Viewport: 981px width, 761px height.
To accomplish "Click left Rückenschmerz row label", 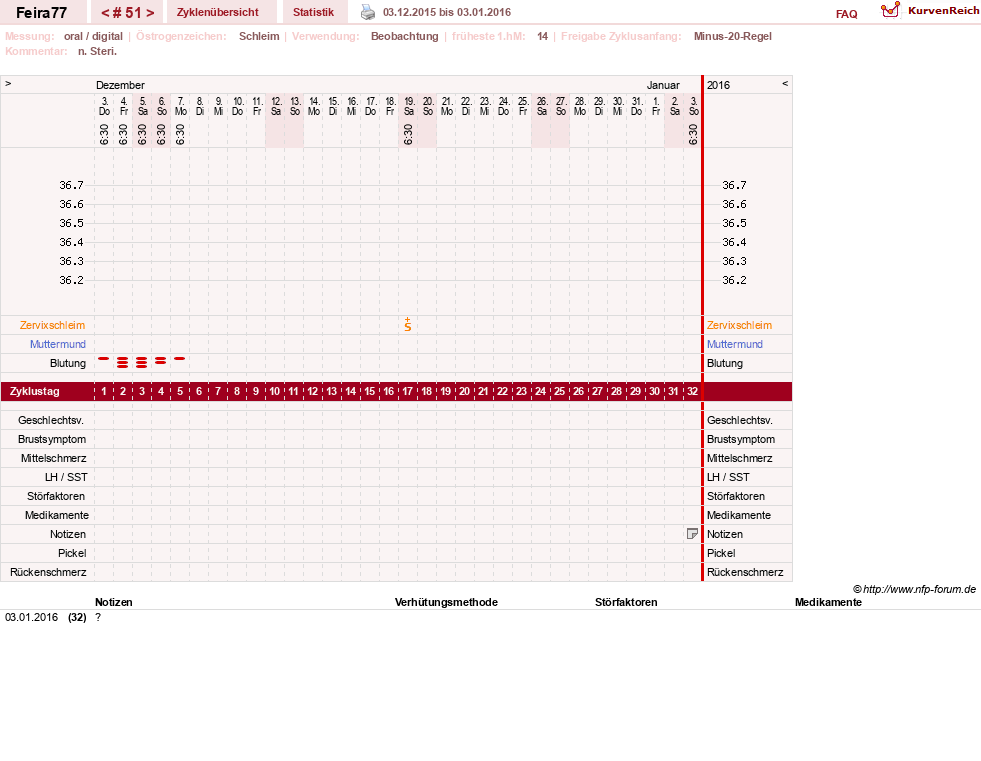I will 48,572.
